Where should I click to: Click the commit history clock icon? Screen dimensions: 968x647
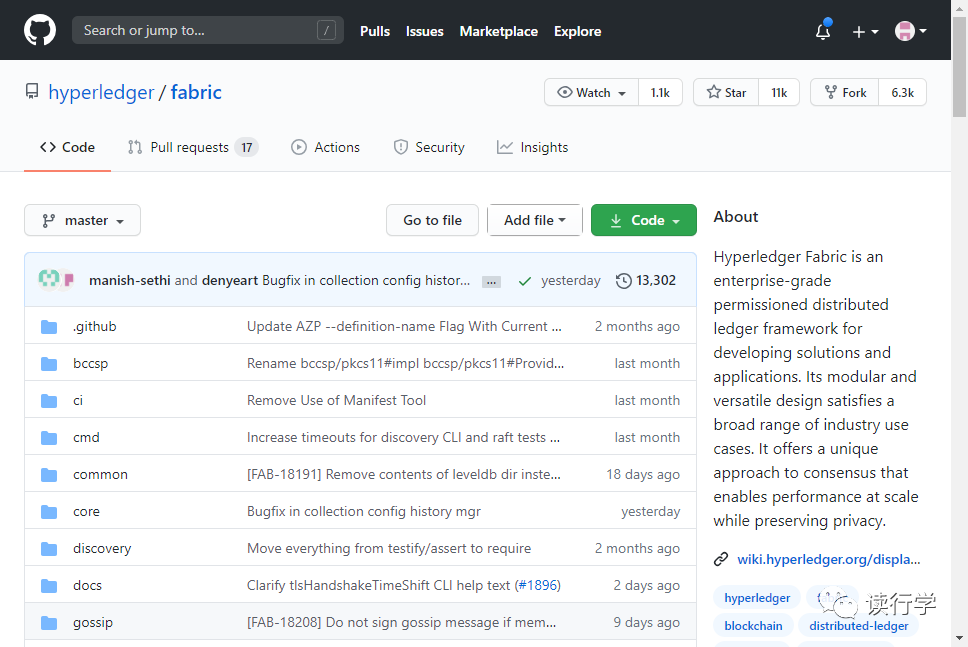pos(624,281)
